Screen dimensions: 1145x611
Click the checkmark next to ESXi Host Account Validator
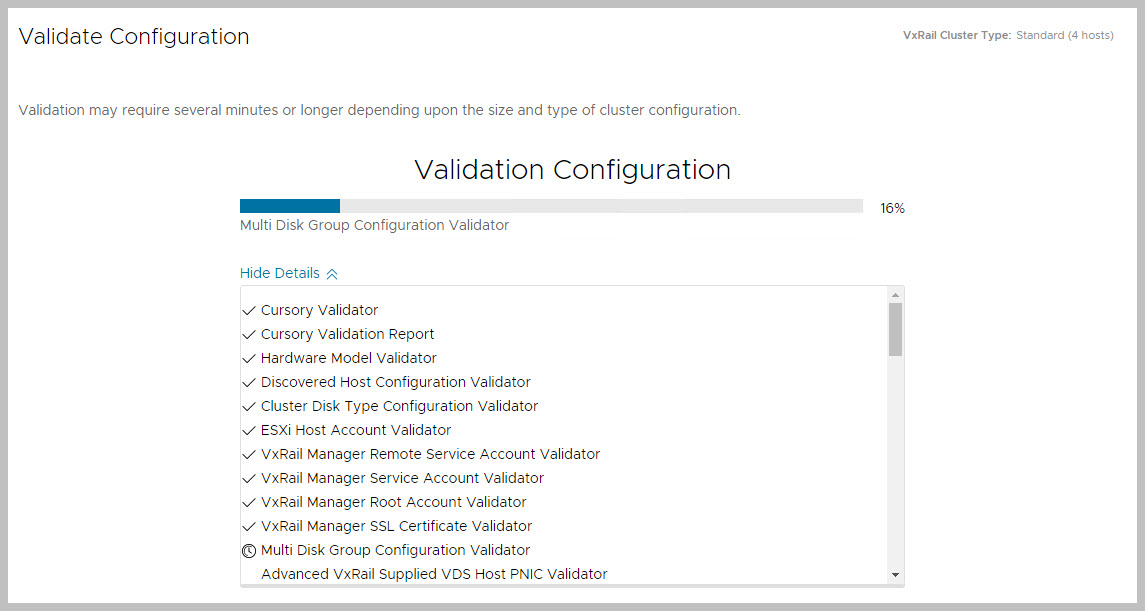[249, 431]
